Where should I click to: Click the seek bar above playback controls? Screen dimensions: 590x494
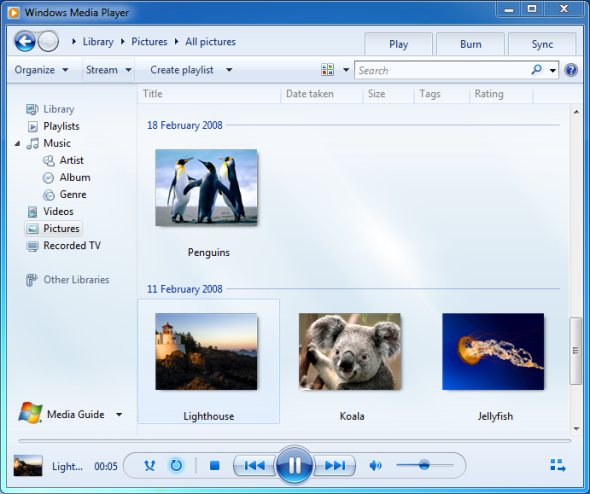295,440
